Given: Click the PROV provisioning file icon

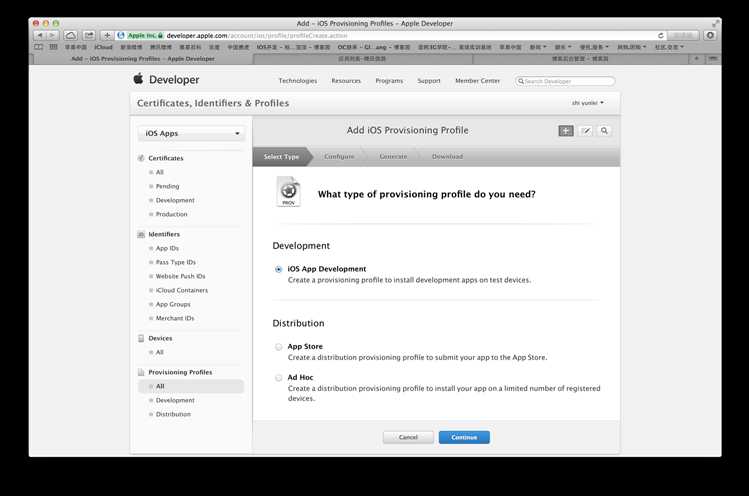Looking at the screenshot, I should 289,191.
